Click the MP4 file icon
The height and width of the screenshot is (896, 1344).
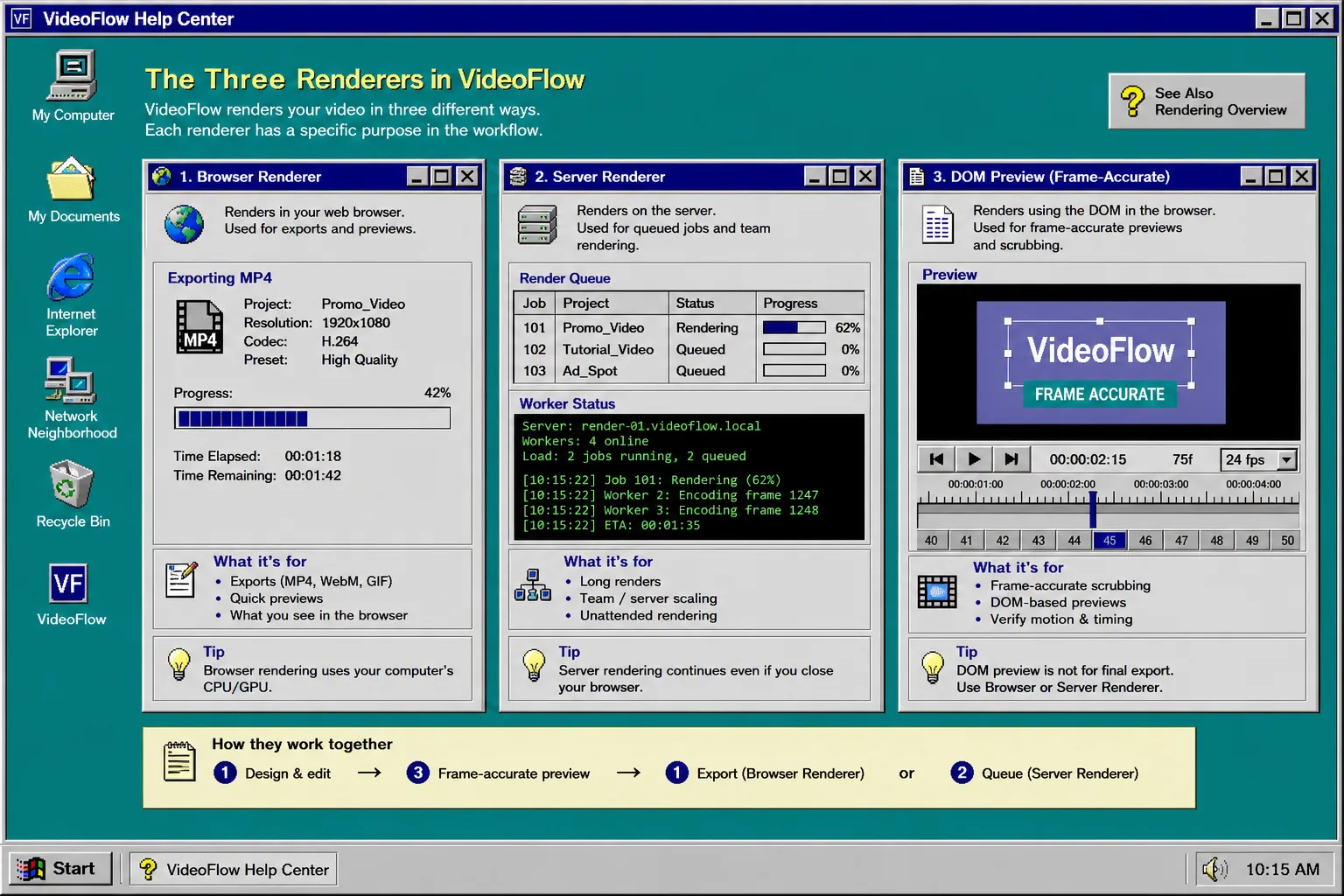click(199, 326)
